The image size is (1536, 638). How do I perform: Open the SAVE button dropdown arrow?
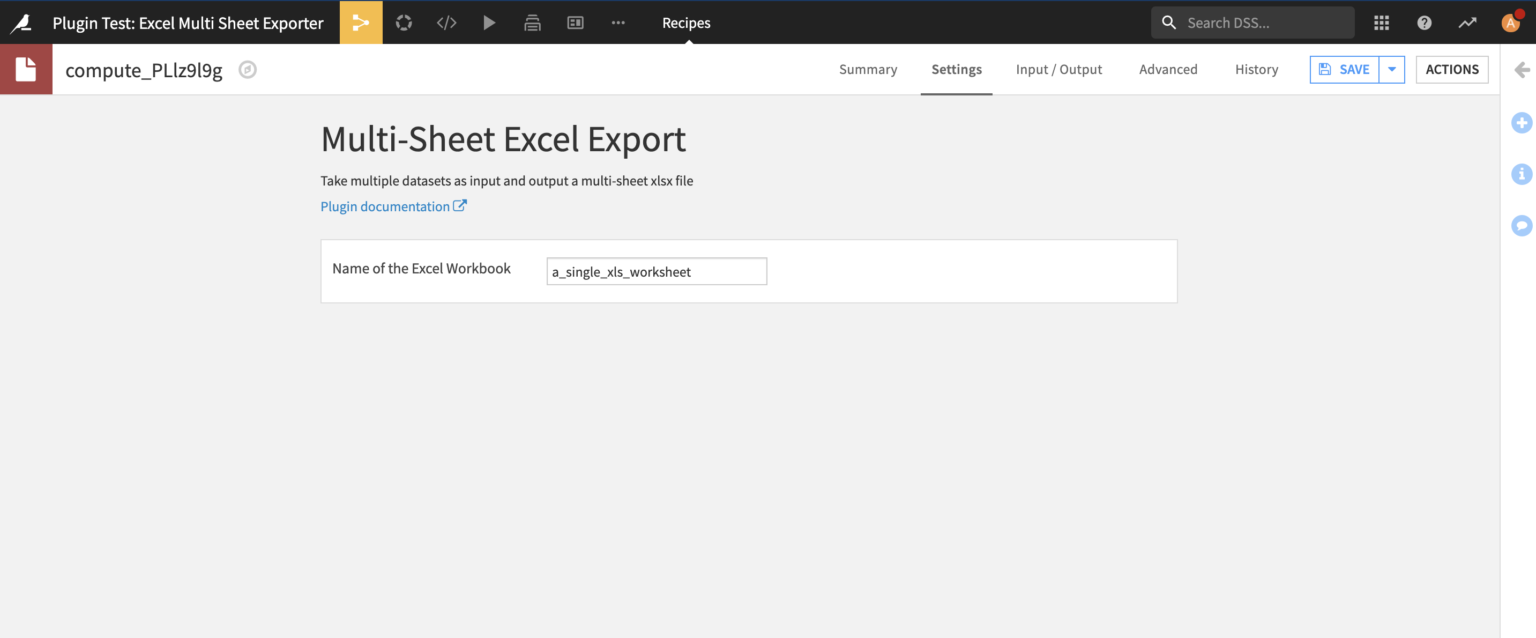tap(1391, 69)
